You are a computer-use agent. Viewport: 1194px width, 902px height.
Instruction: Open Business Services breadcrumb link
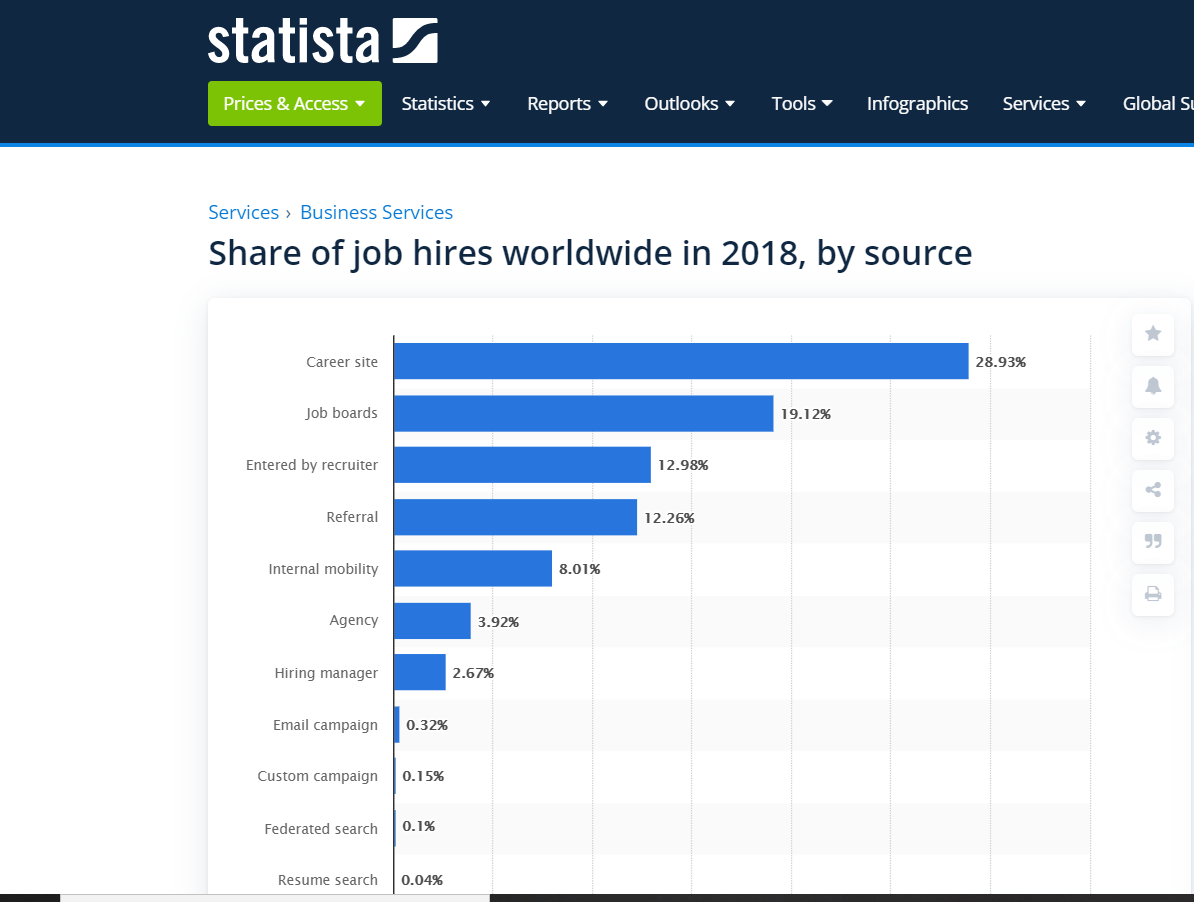pyautogui.click(x=376, y=212)
